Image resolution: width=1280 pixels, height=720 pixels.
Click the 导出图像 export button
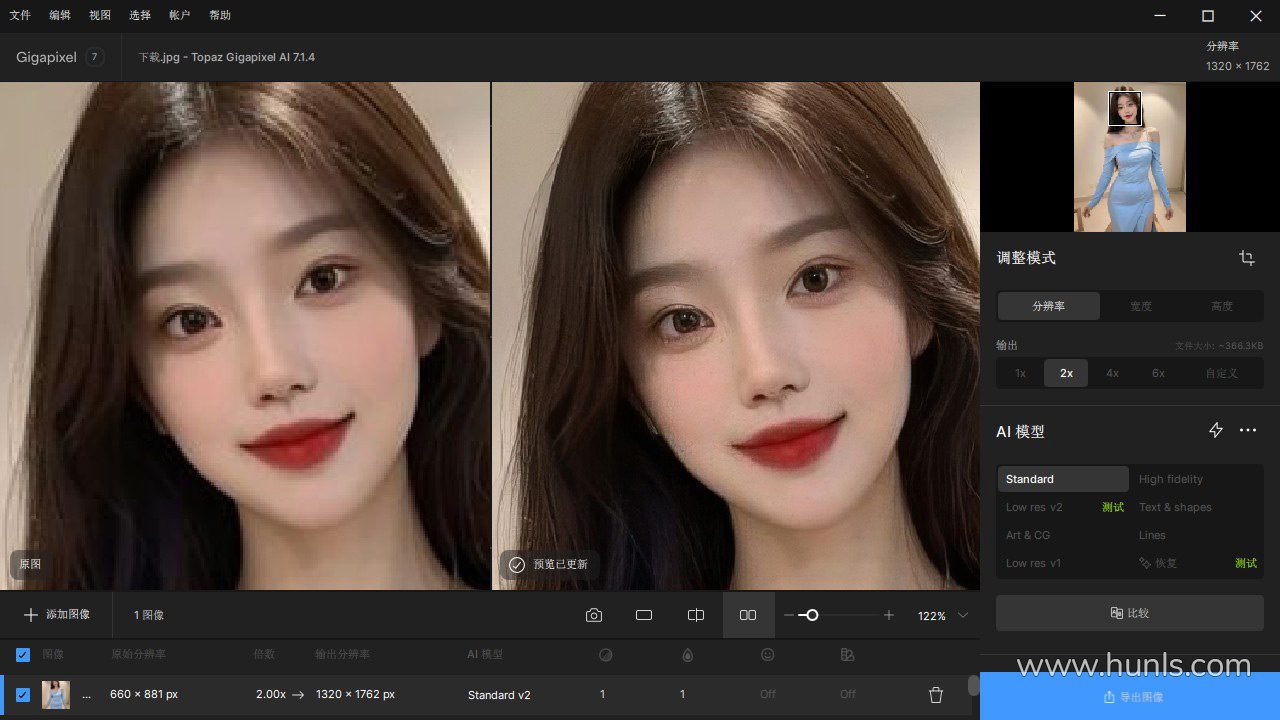(1130, 697)
